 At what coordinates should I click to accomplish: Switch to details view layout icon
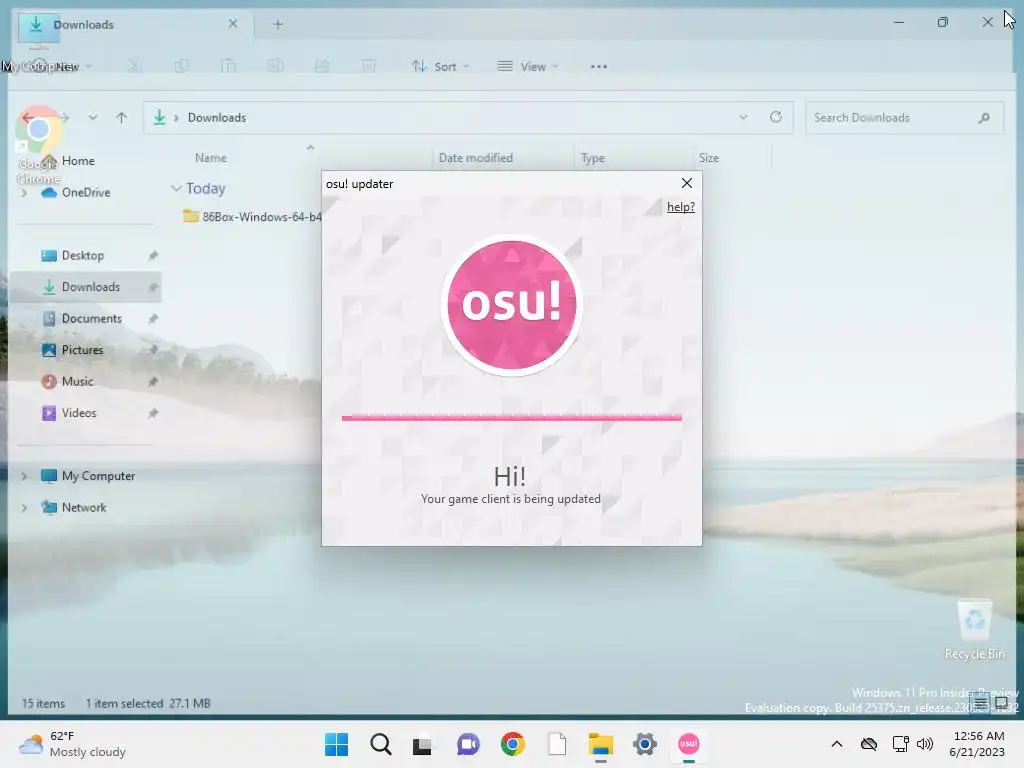(x=980, y=704)
